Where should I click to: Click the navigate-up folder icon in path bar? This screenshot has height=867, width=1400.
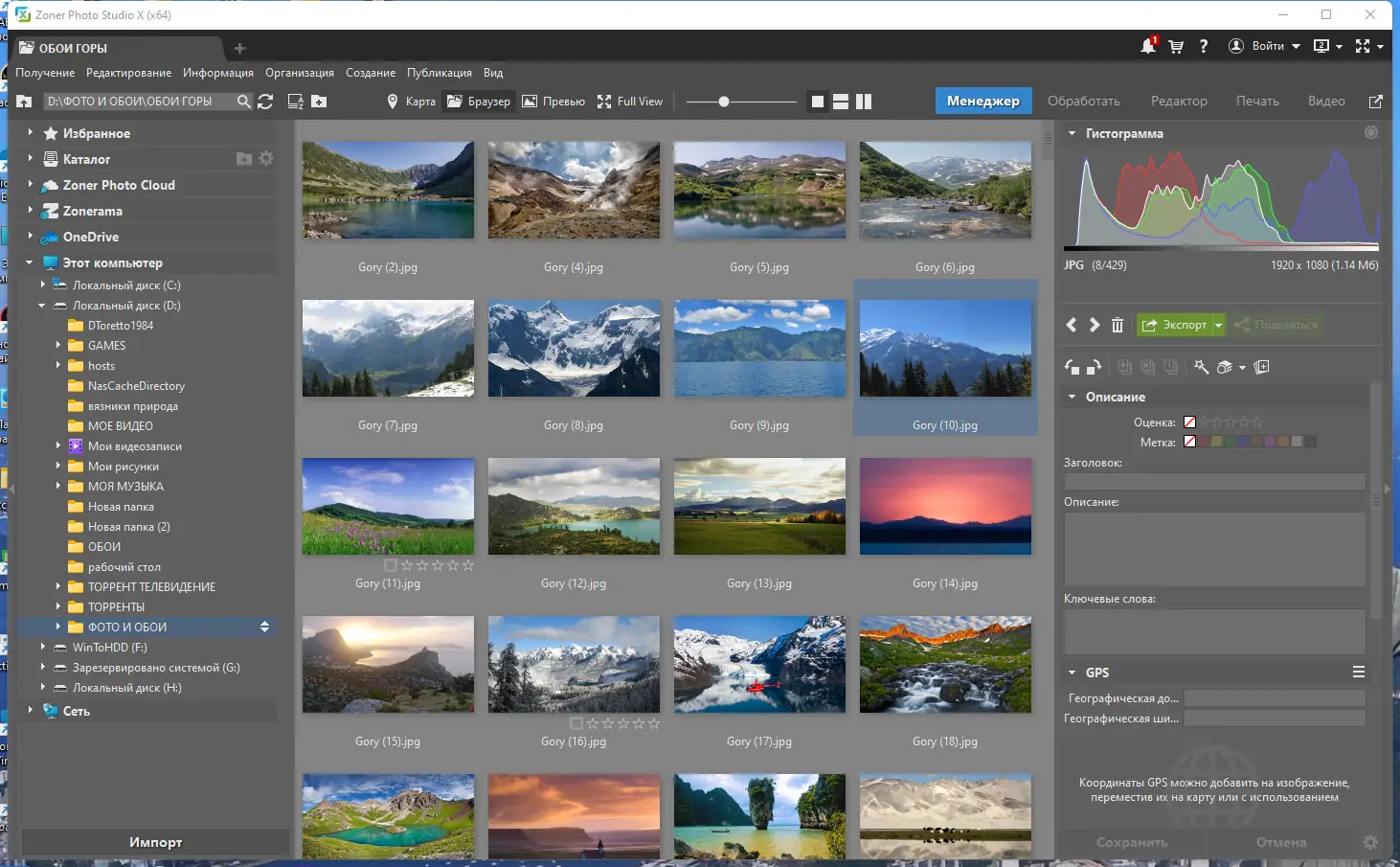click(23, 101)
